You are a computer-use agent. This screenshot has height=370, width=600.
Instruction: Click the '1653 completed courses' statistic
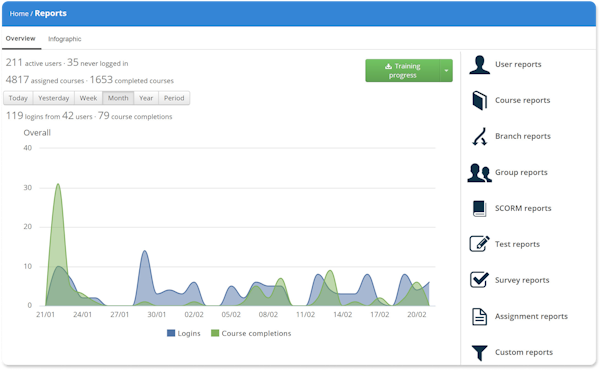(132, 80)
